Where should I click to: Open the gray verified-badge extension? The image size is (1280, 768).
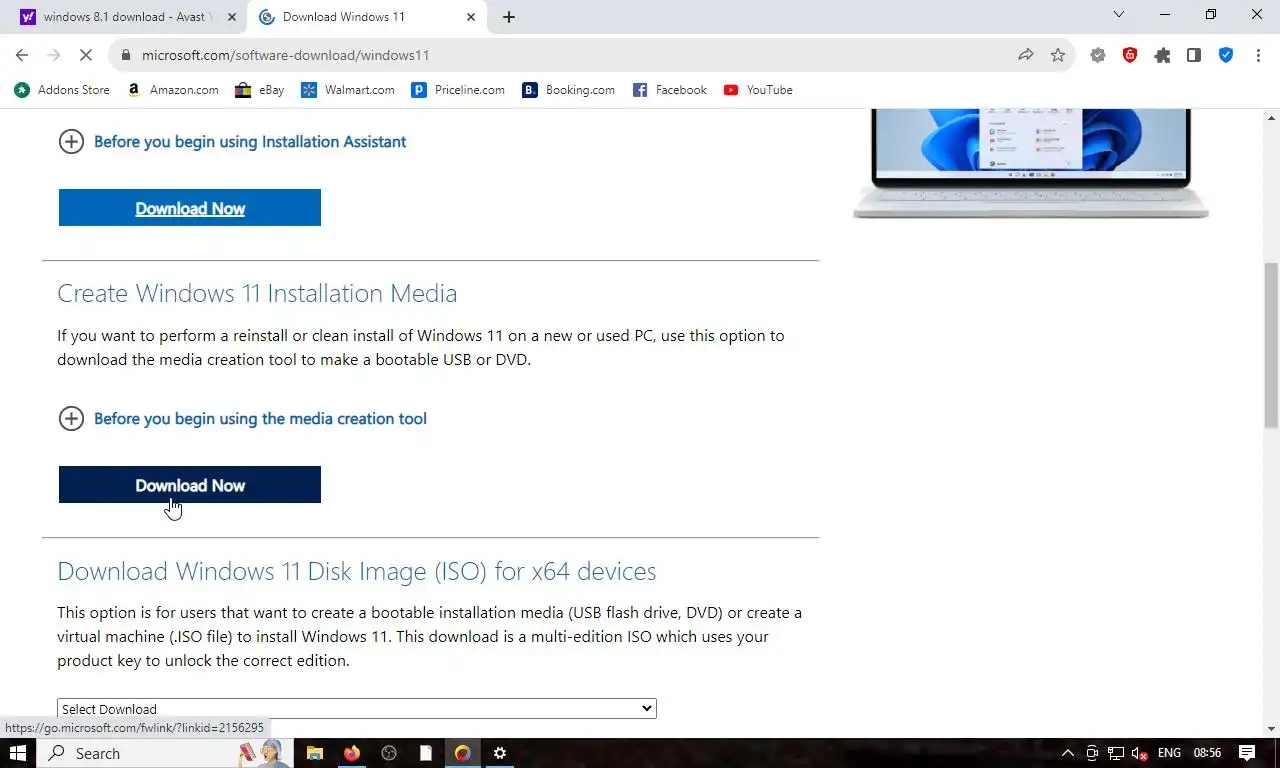tap(1098, 55)
